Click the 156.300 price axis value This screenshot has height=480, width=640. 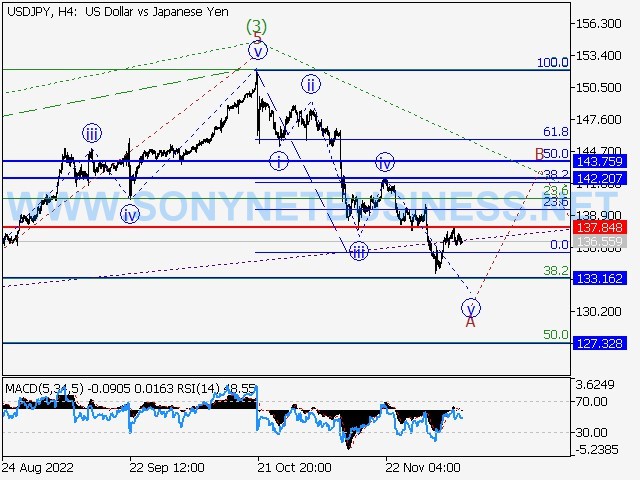coord(598,24)
